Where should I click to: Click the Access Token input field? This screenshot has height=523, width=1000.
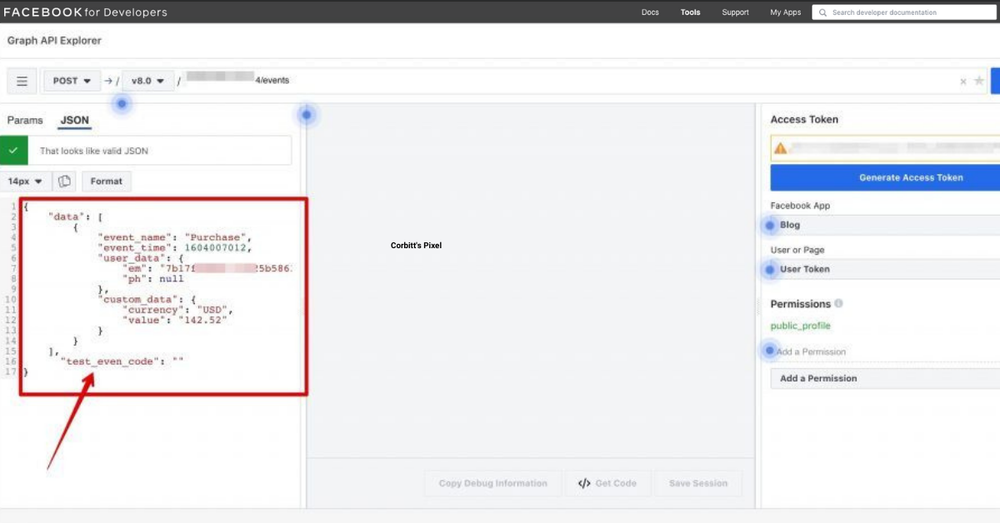[x=885, y=148]
